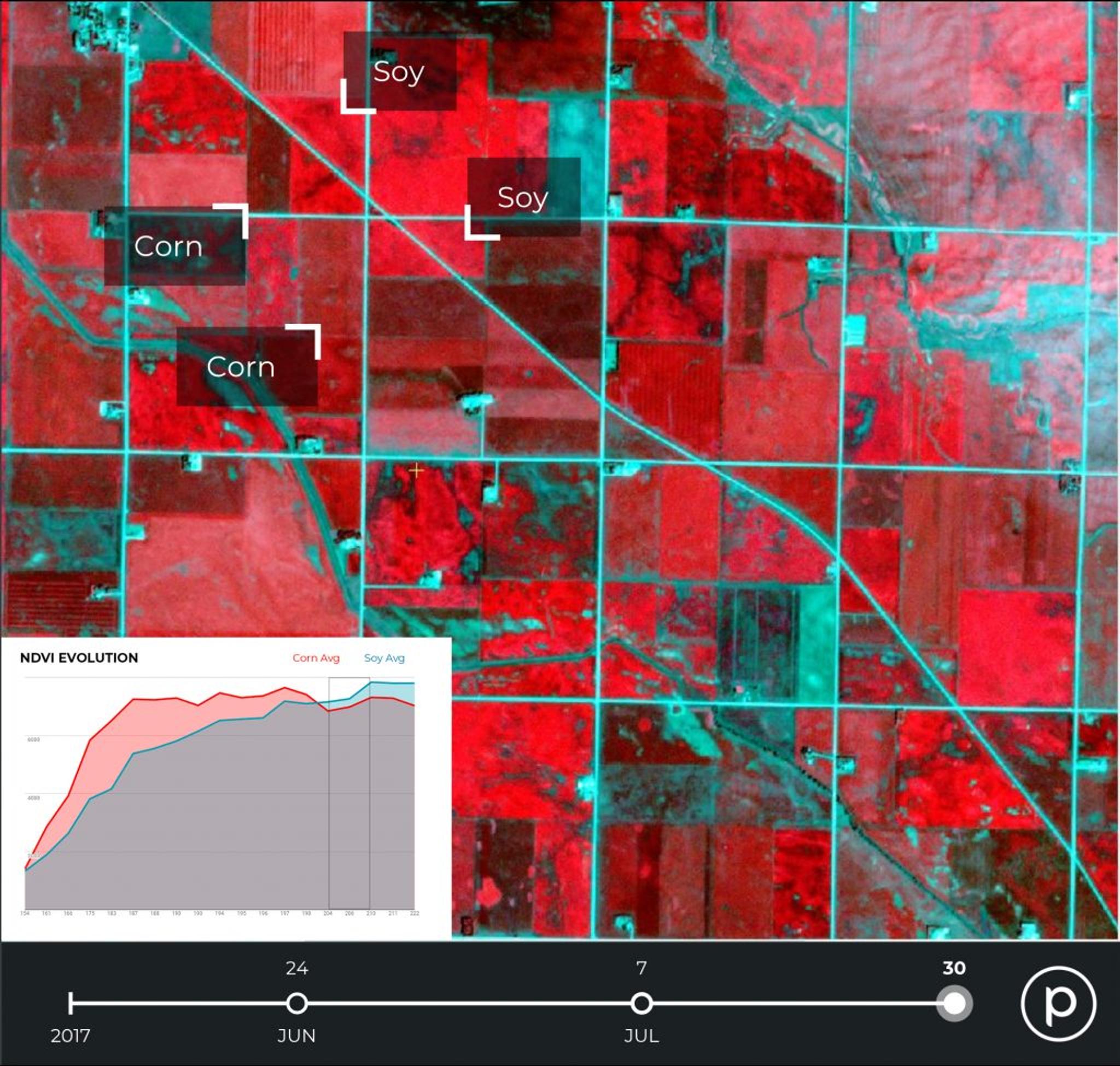
Task: Click the Planet logo icon
Action: 1059,1004
